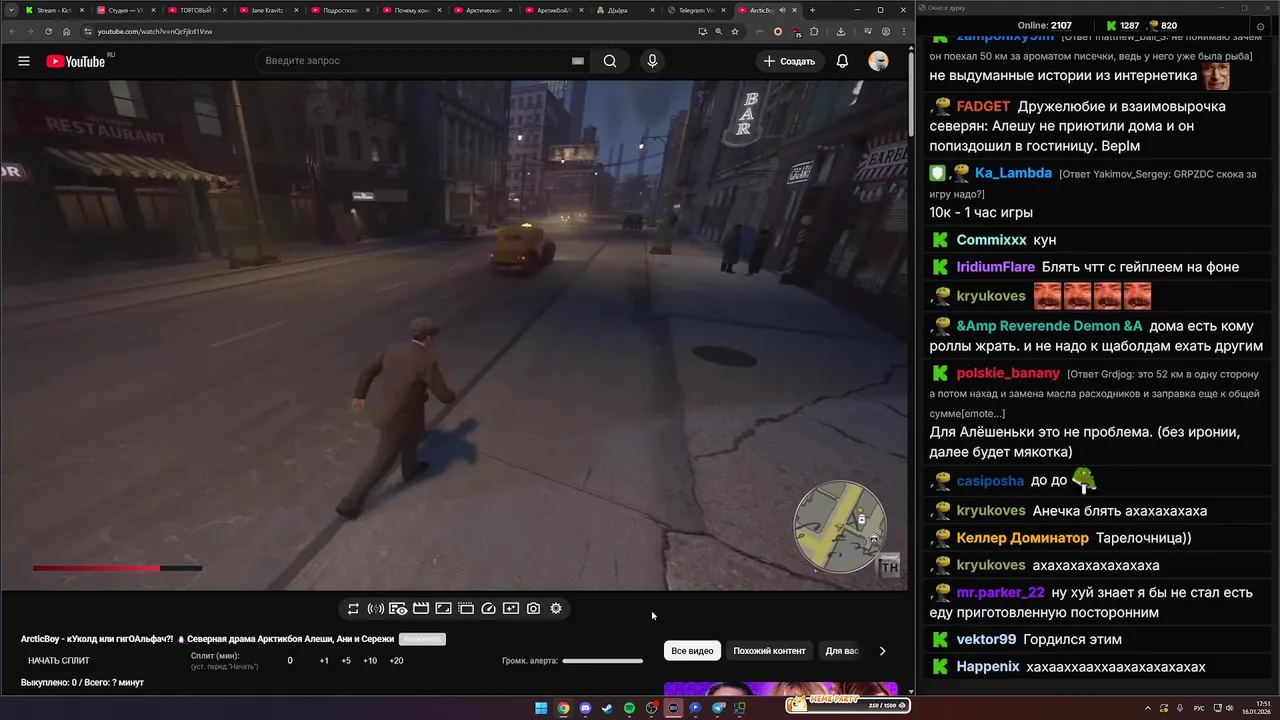Click the loop icon below the video

point(353,608)
